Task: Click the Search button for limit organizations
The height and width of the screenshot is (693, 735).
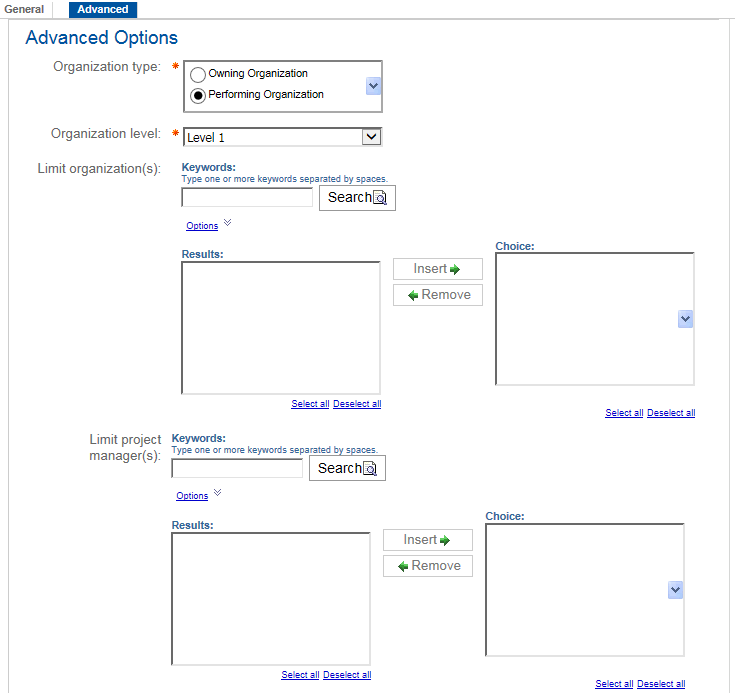Action: 357,198
